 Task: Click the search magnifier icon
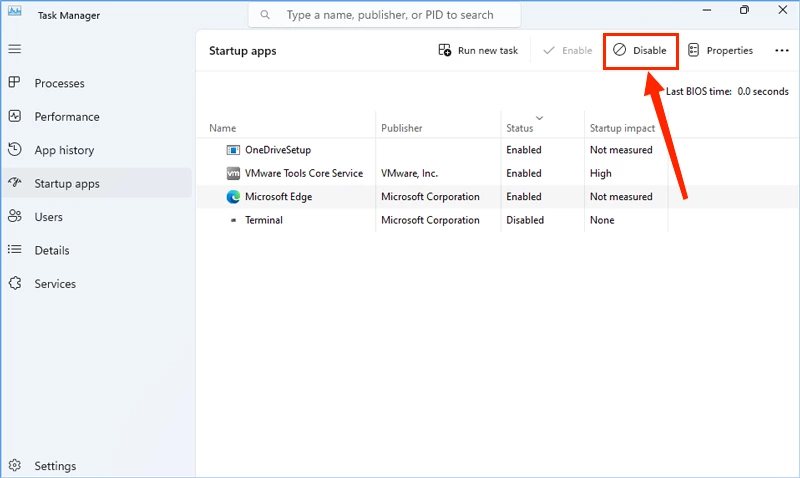click(265, 15)
